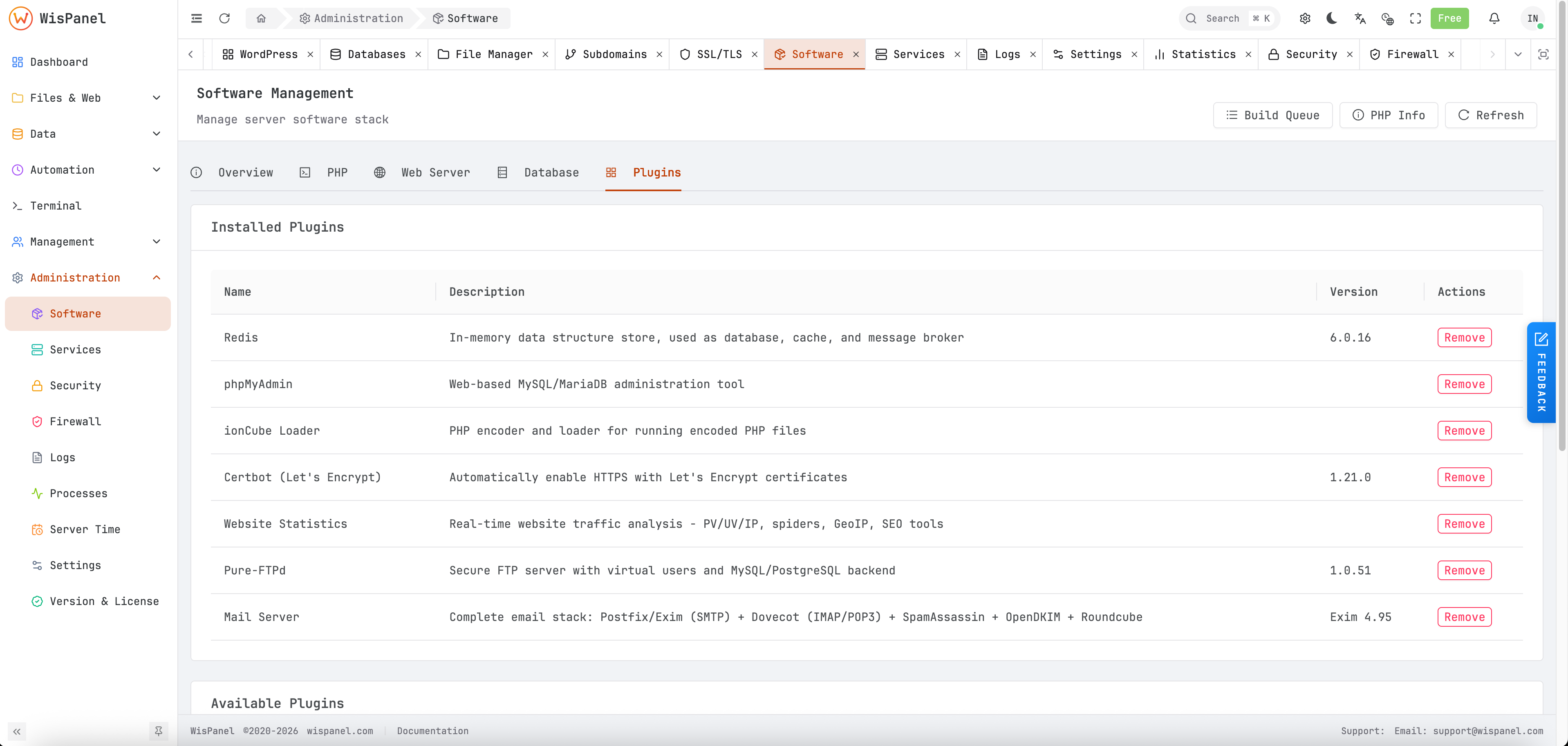The width and height of the screenshot is (1568, 746).
Task: Switch to the Web Server tab
Action: pos(435,172)
